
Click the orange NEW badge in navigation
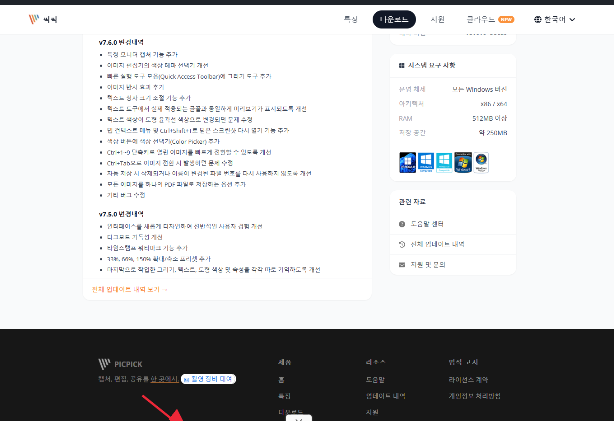506,19
